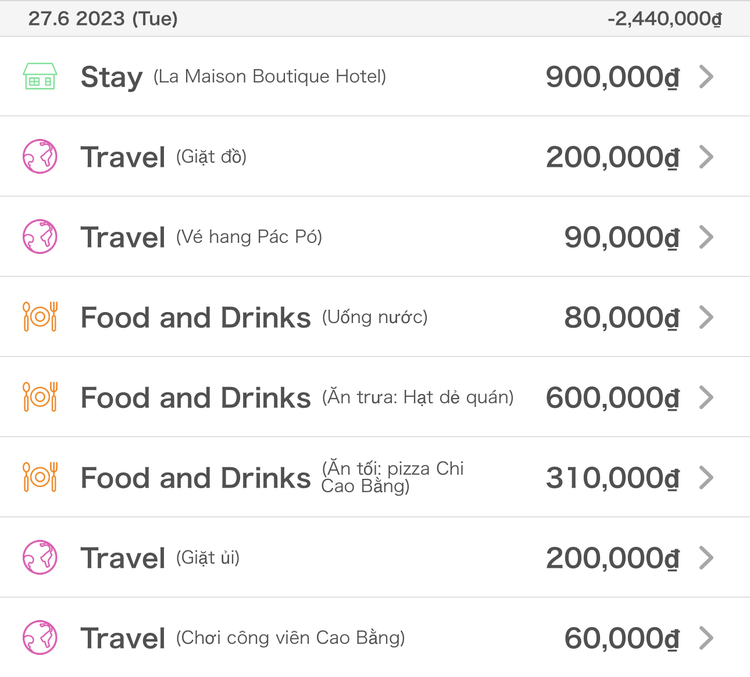Click the food icon for Ăn trưa entry
Screen dimensions: 750x677
tap(40, 397)
